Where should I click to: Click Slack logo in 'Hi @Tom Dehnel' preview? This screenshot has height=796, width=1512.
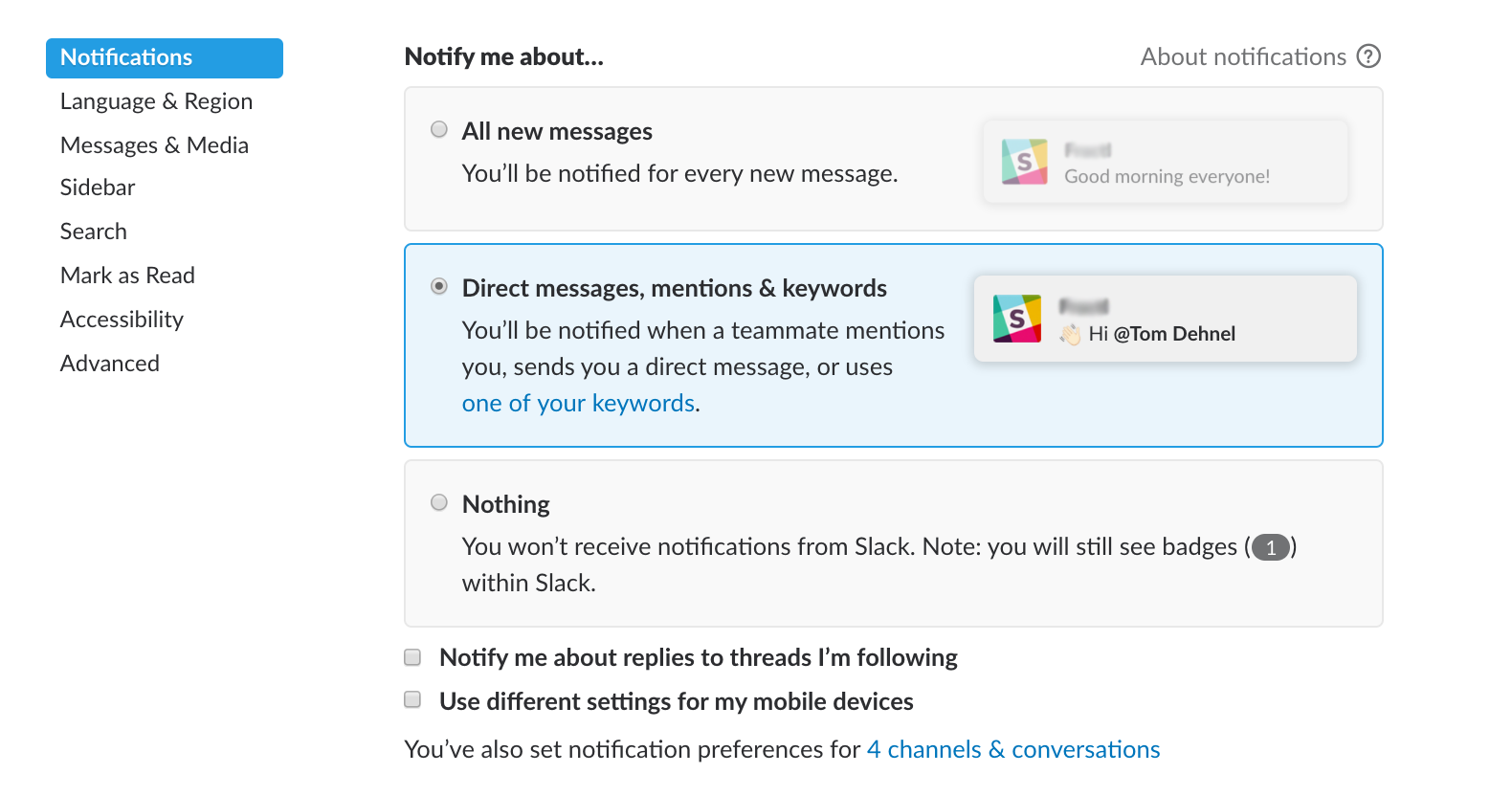point(1016,319)
